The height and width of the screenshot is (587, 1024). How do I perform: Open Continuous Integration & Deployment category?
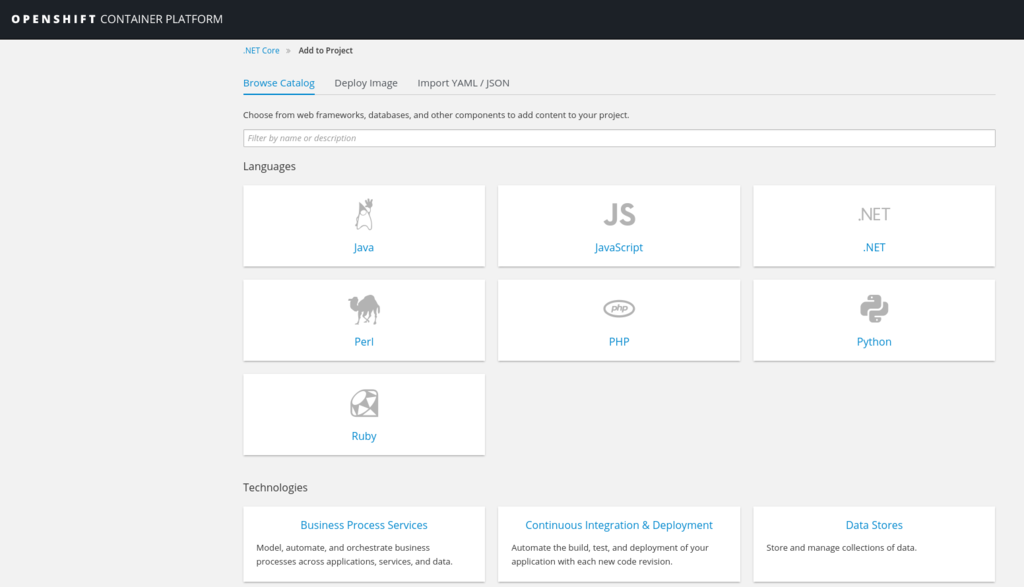(619, 525)
